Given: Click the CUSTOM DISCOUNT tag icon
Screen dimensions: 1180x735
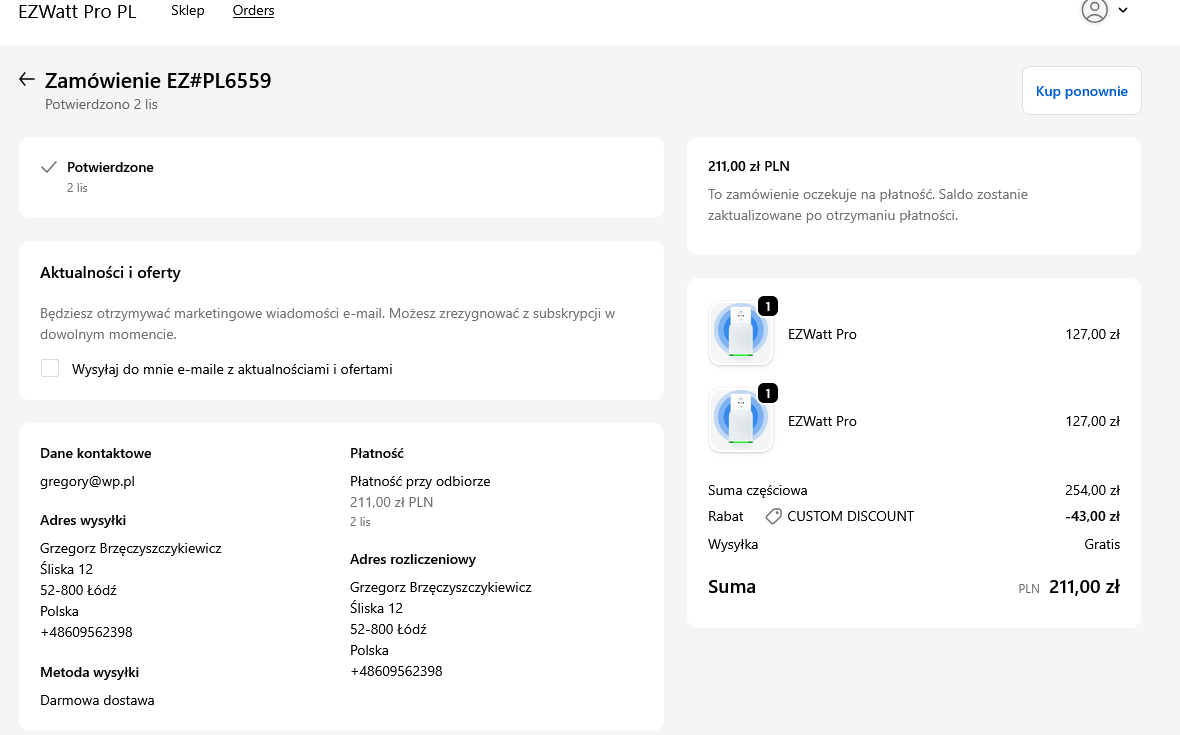Looking at the screenshot, I should 774,517.
